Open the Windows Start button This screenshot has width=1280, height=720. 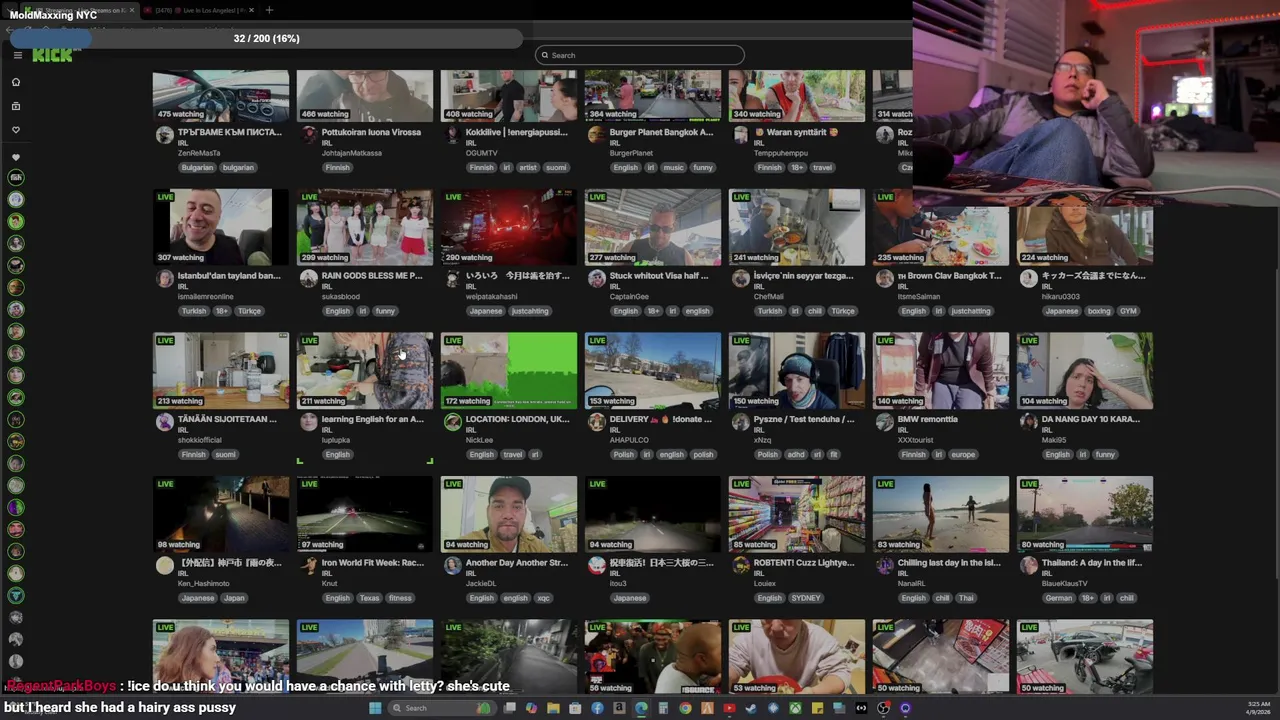pyautogui.click(x=375, y=708)
